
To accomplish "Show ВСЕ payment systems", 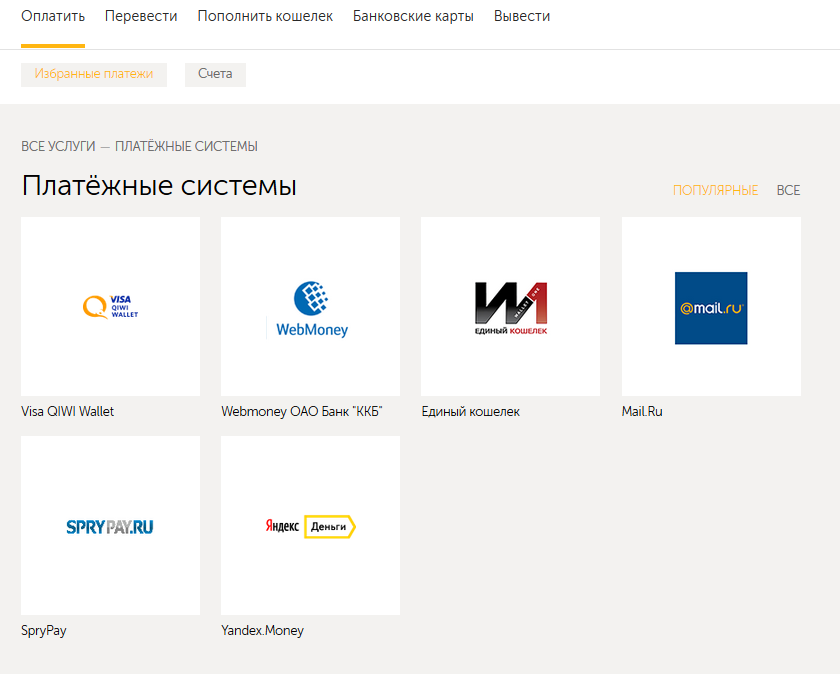I will 789,190.
